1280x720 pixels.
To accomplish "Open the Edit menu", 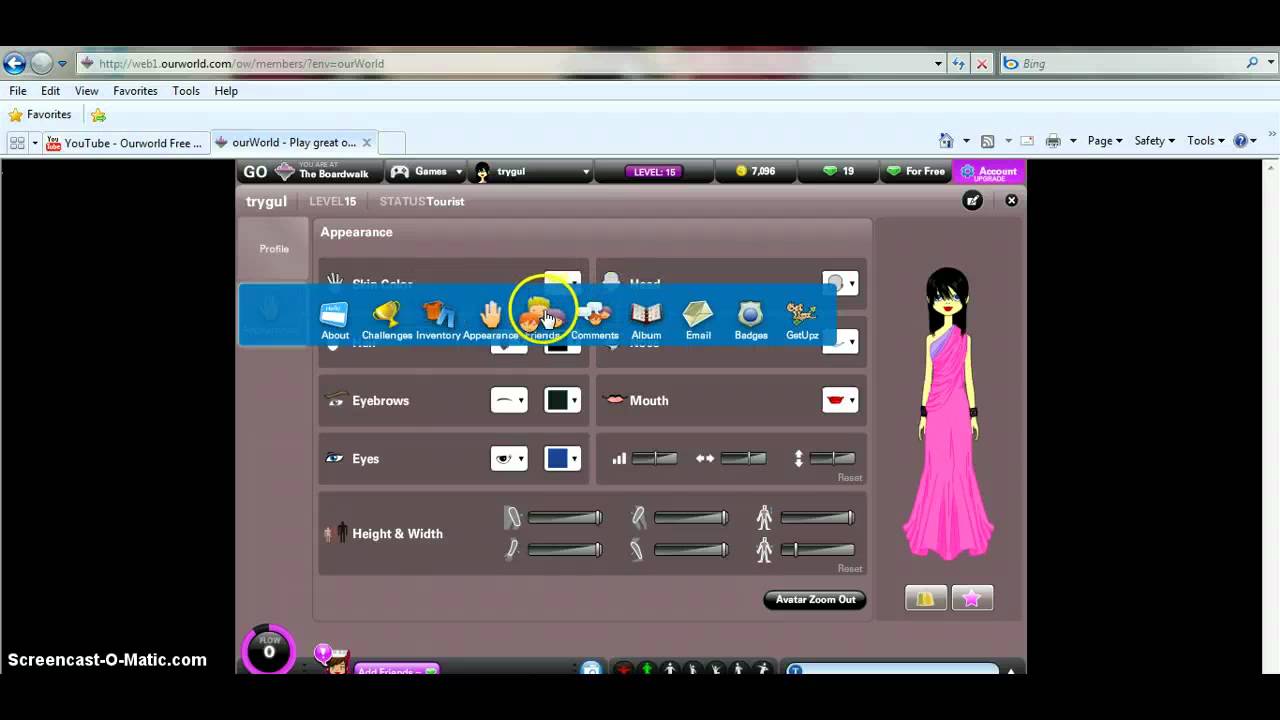I will pos(50,90).
